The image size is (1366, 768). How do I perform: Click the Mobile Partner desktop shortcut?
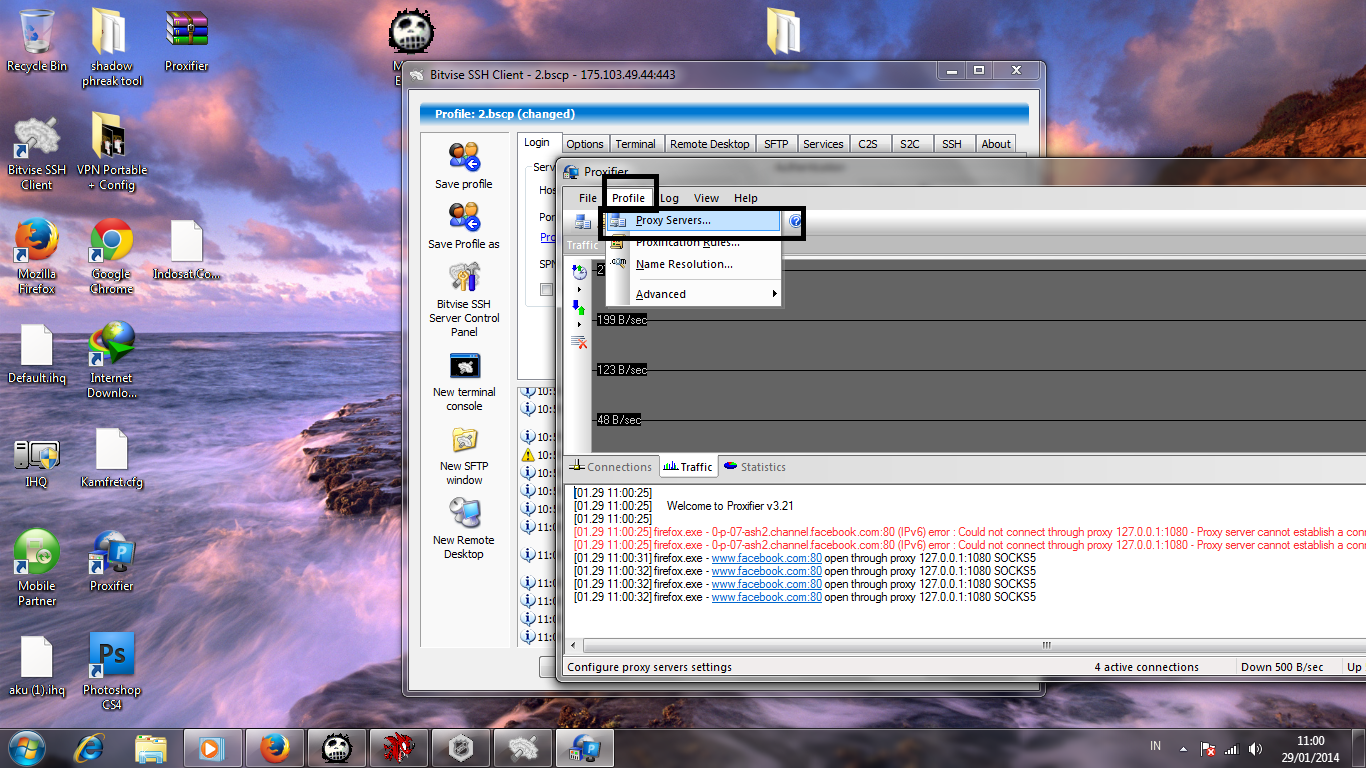coord(37,568)
